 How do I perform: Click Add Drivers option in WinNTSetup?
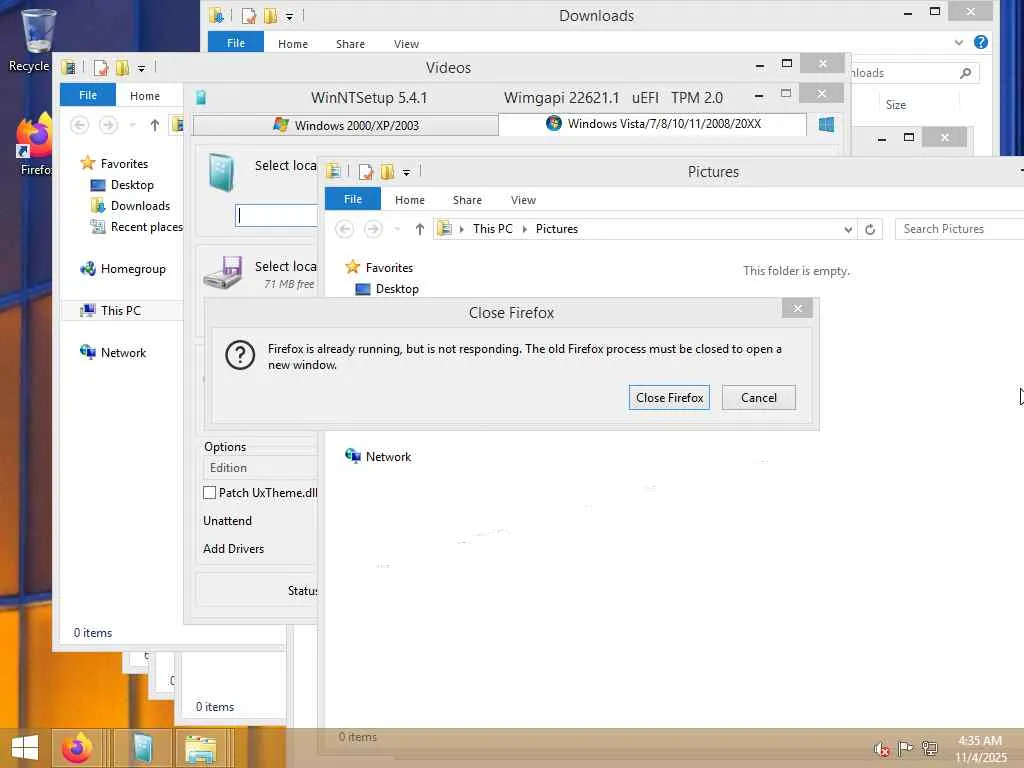click(233, 549)
